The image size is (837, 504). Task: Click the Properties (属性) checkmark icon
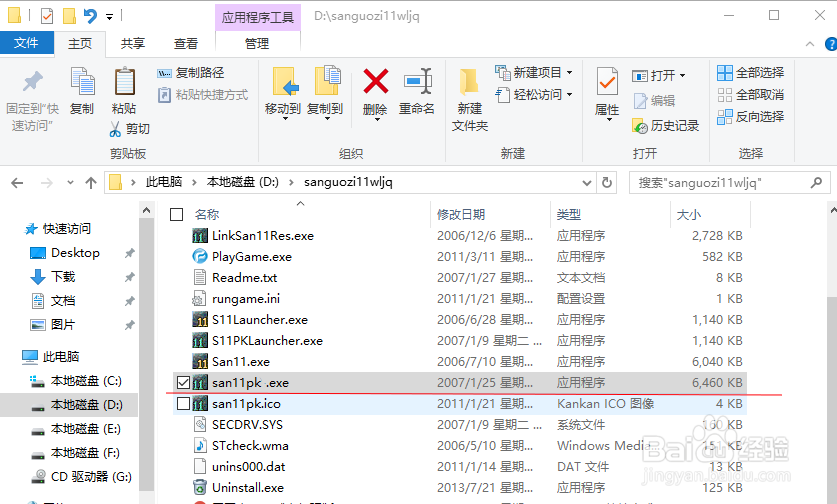click(x=607, y=83)
